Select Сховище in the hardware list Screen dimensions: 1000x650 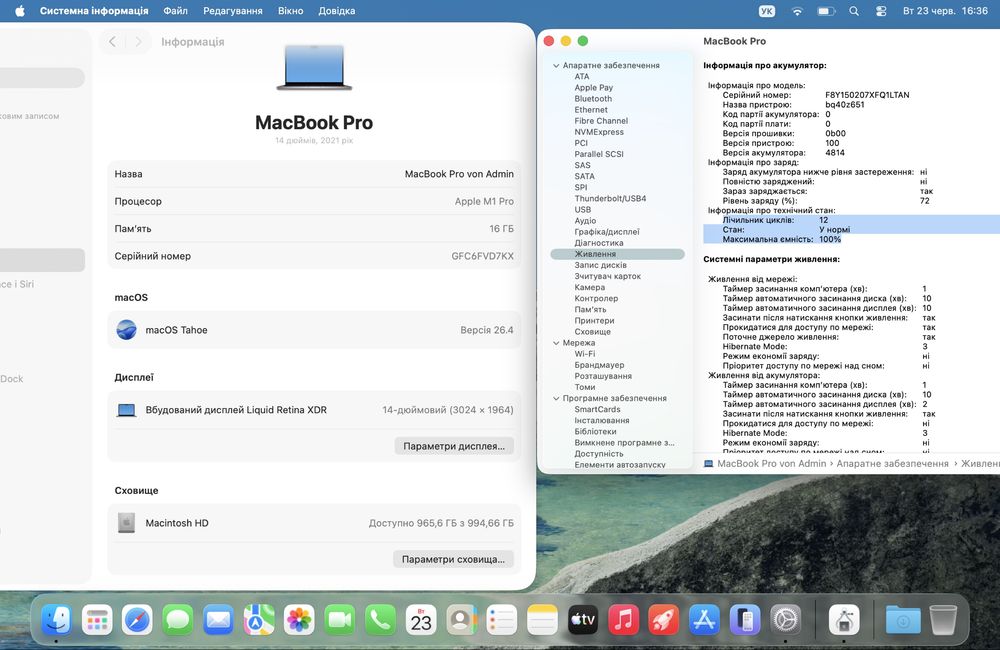pyautogui.click(x=592, y=332)
